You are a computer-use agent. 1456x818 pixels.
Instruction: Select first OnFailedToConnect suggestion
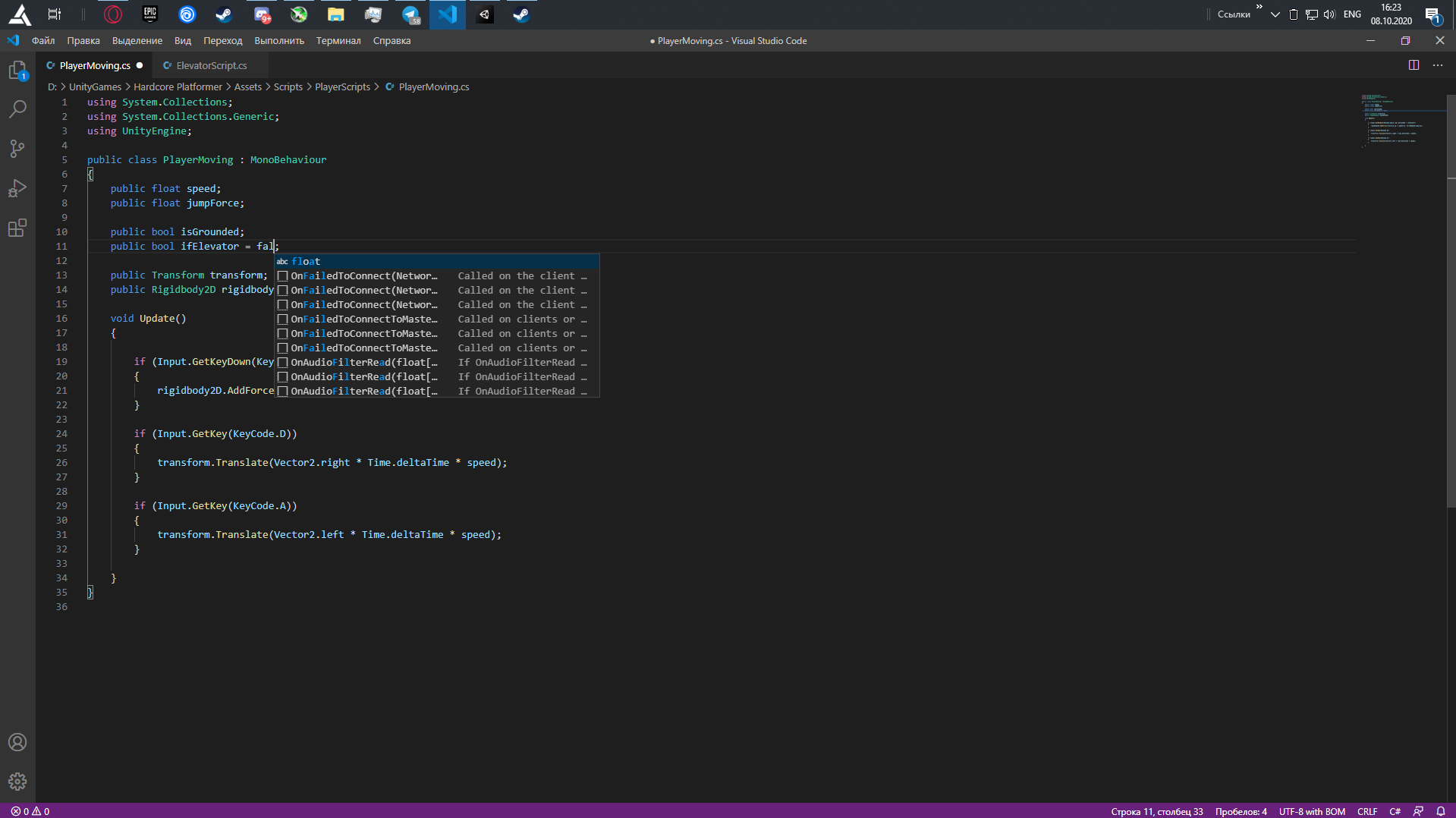tap(437, 275)
